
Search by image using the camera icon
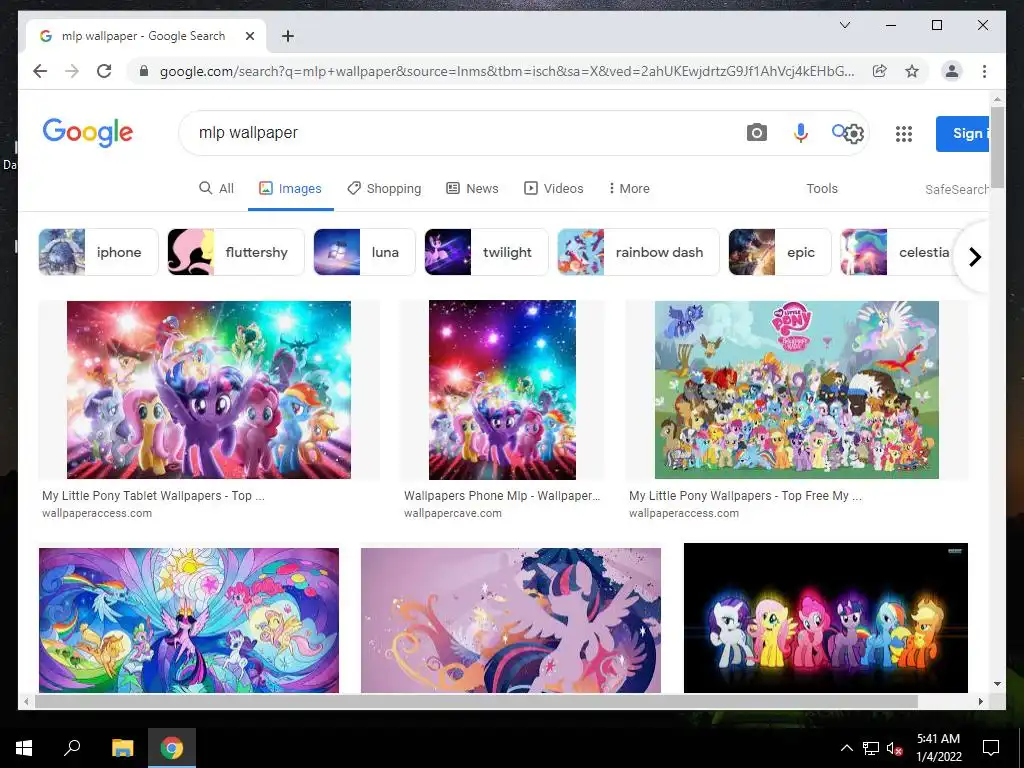(x=756, y=133)
